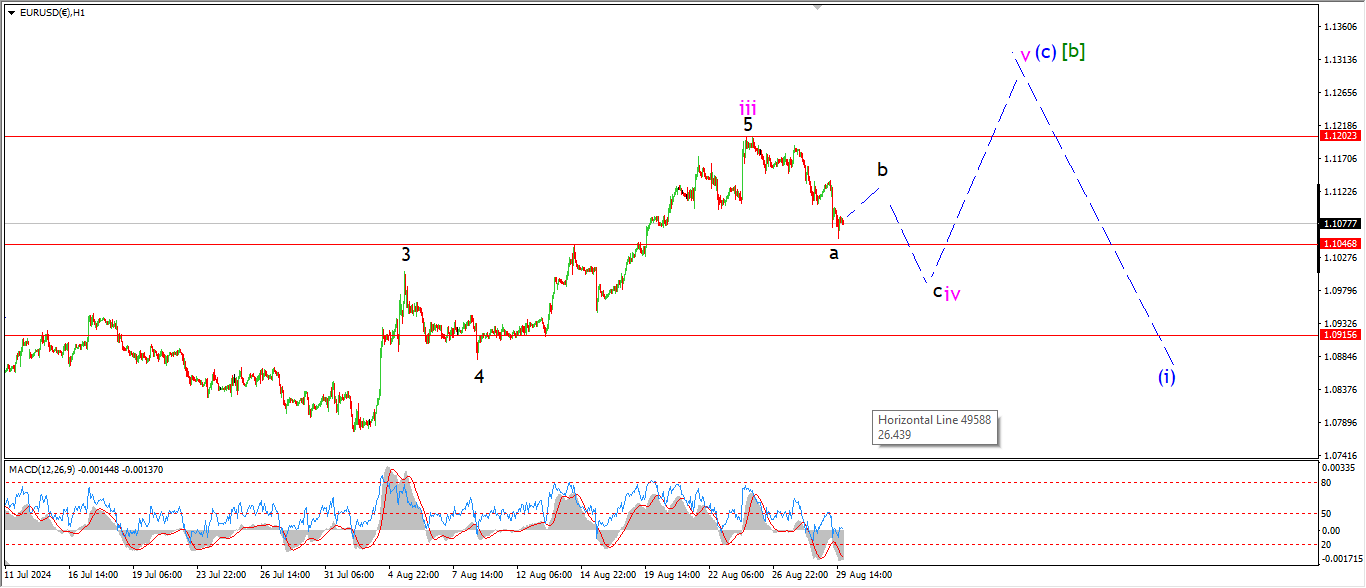Select the pink iv wave label
1366x588 pixels.
tap(953, 294)
